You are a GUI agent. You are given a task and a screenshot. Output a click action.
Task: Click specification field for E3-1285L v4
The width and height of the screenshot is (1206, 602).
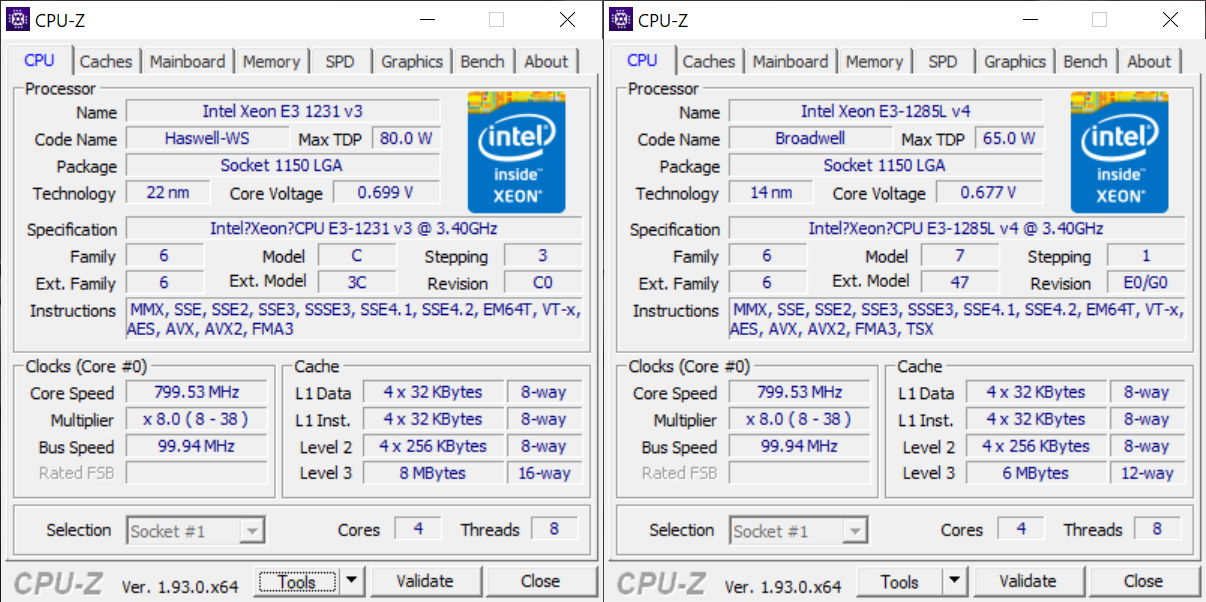coord(957,229)
